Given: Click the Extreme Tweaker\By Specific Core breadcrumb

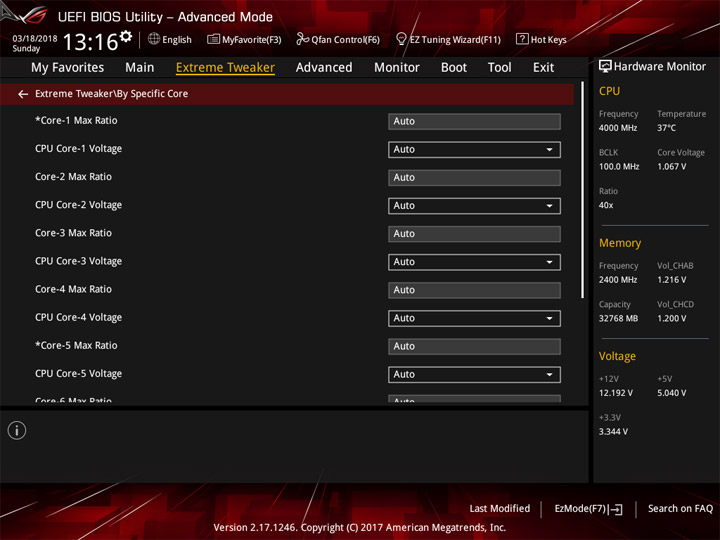Looking at the screenshot, I should coord(112,94).
